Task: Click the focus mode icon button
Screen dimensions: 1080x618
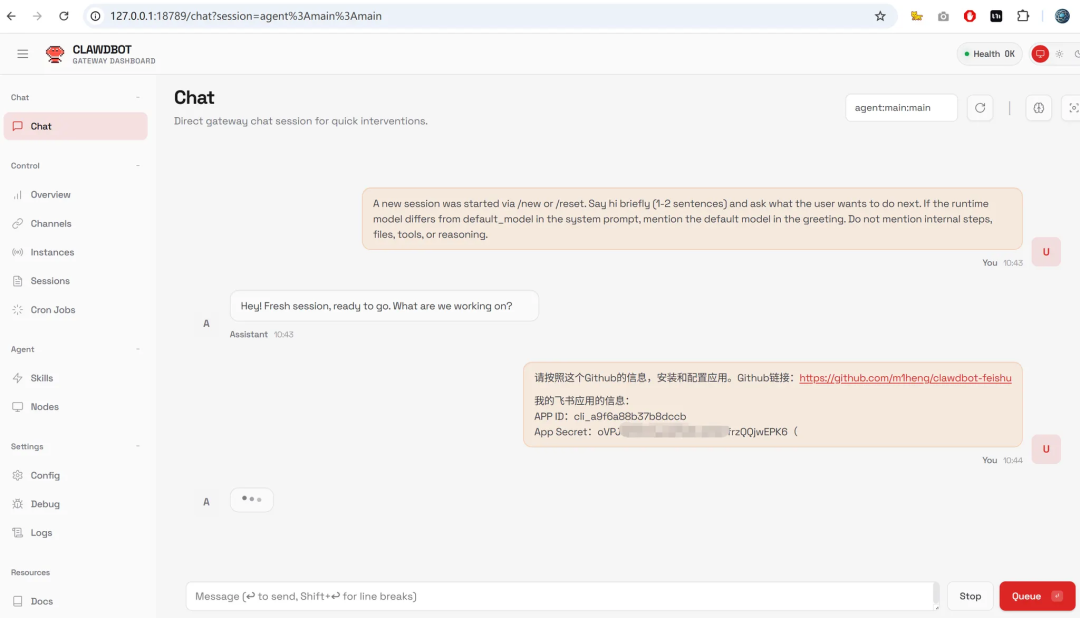Action: pos(1072,108)
